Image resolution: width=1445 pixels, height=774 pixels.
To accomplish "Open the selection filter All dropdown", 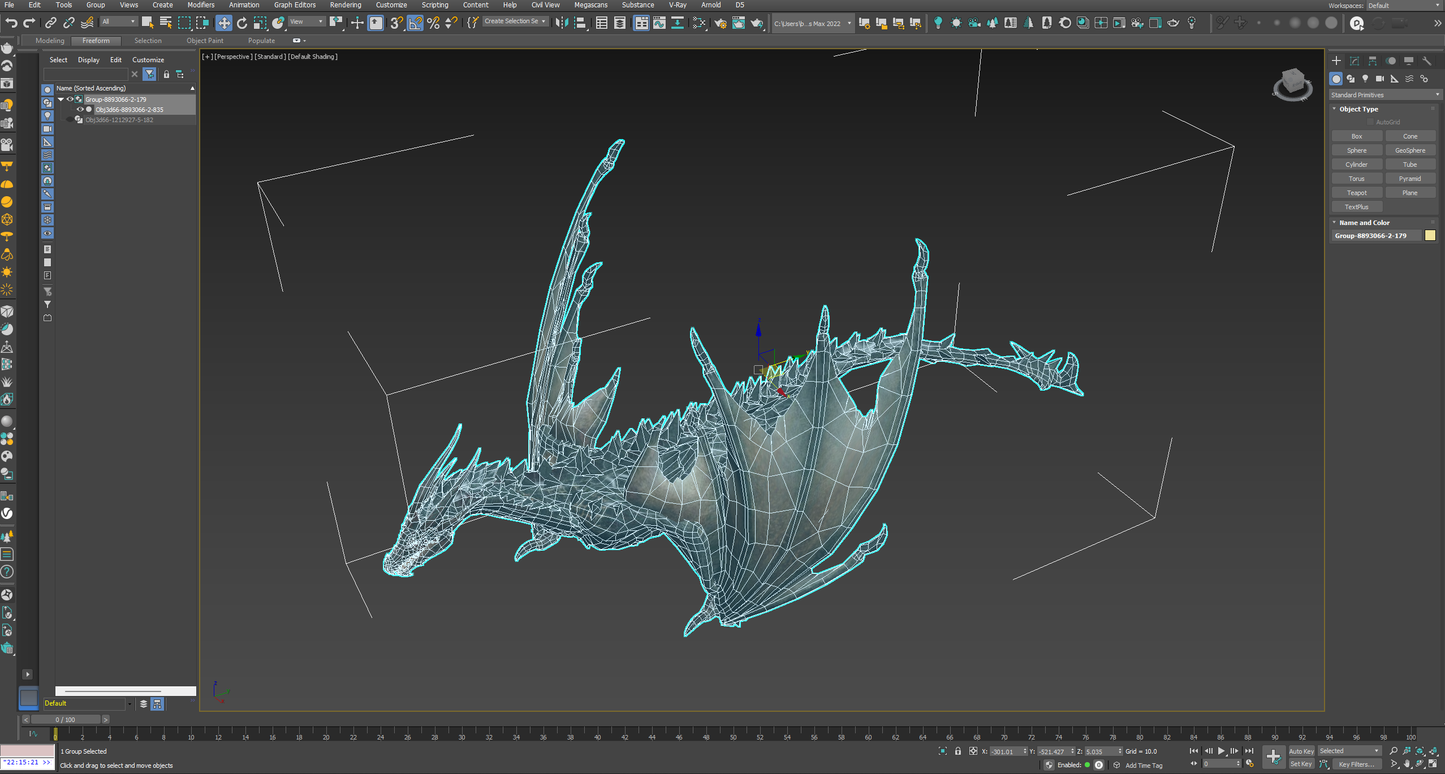I will pyautogui.click(x=119, y=22).
